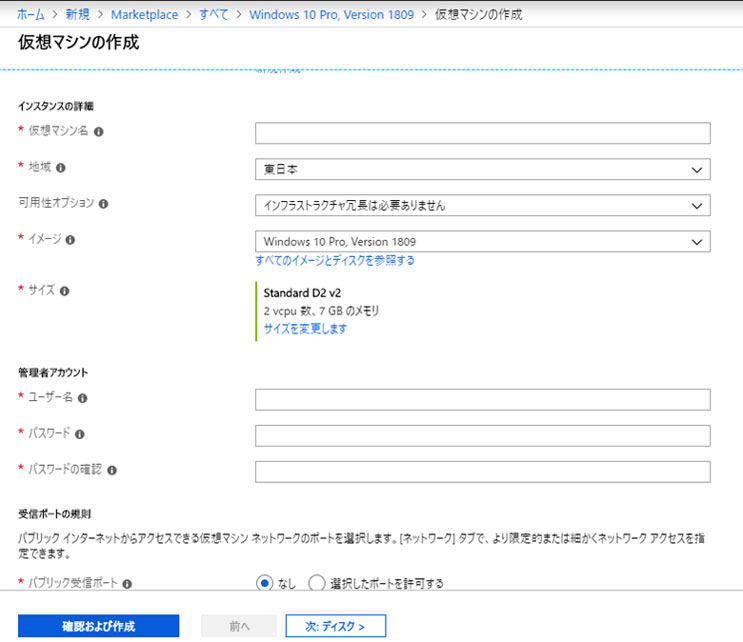Click info icon next to 地域

click(61, 168)
